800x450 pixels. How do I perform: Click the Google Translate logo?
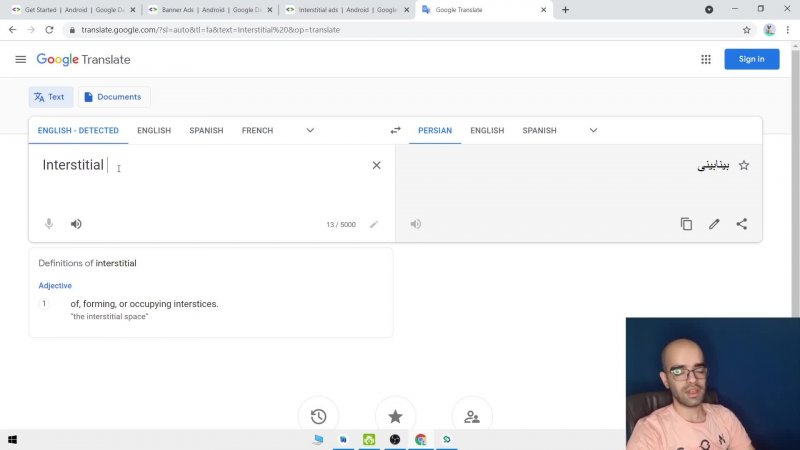[83, 60]
